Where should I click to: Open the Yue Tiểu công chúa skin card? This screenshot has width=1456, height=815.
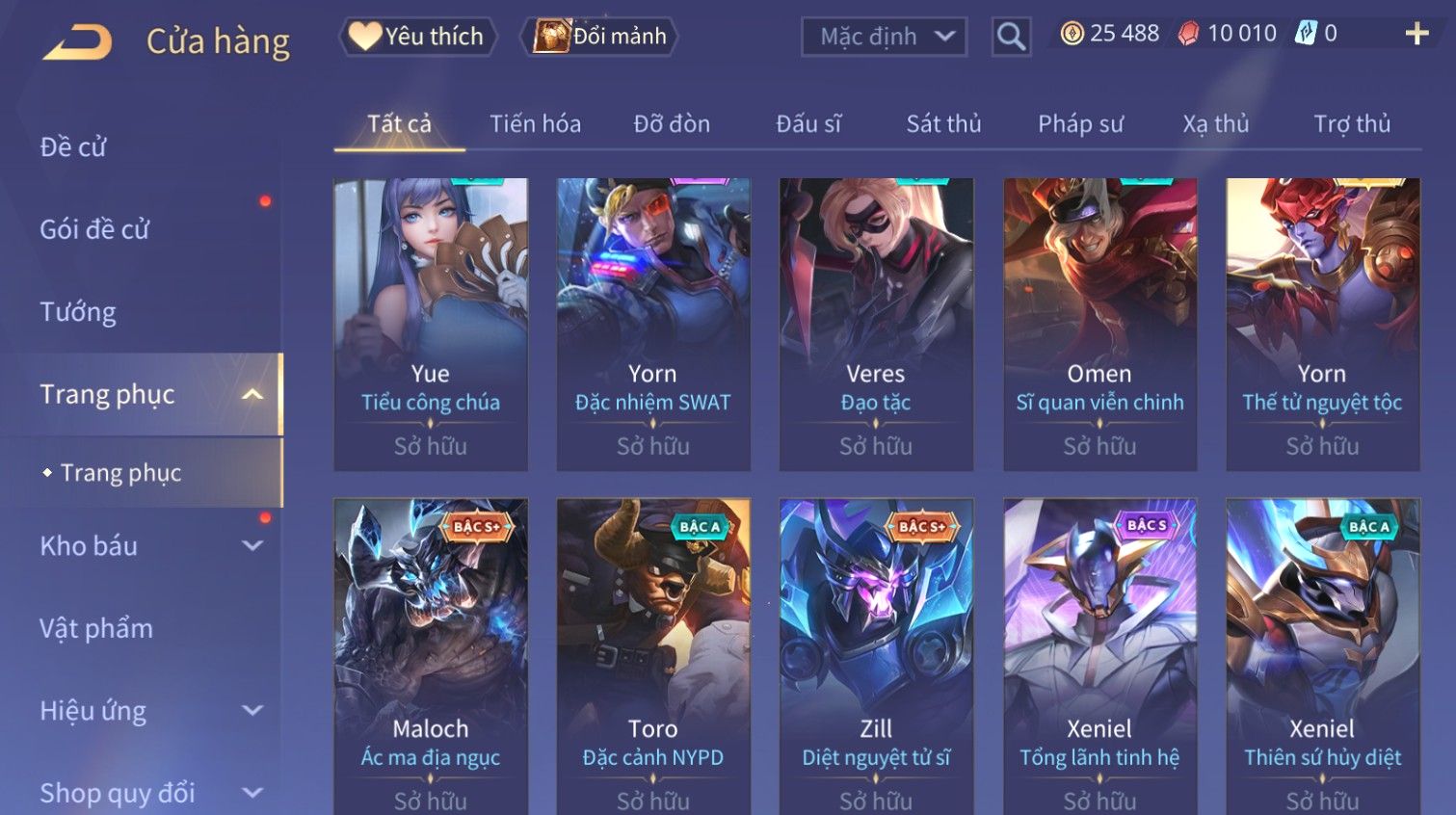tap(431, 324)
